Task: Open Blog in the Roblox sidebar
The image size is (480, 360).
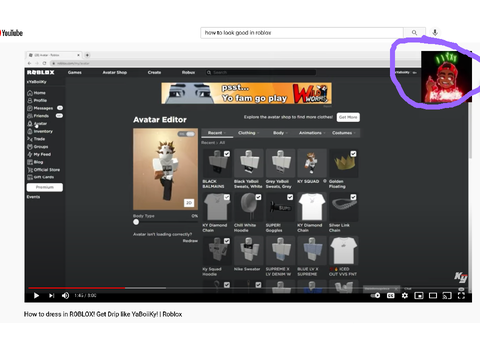Action: tap(35, 162)
